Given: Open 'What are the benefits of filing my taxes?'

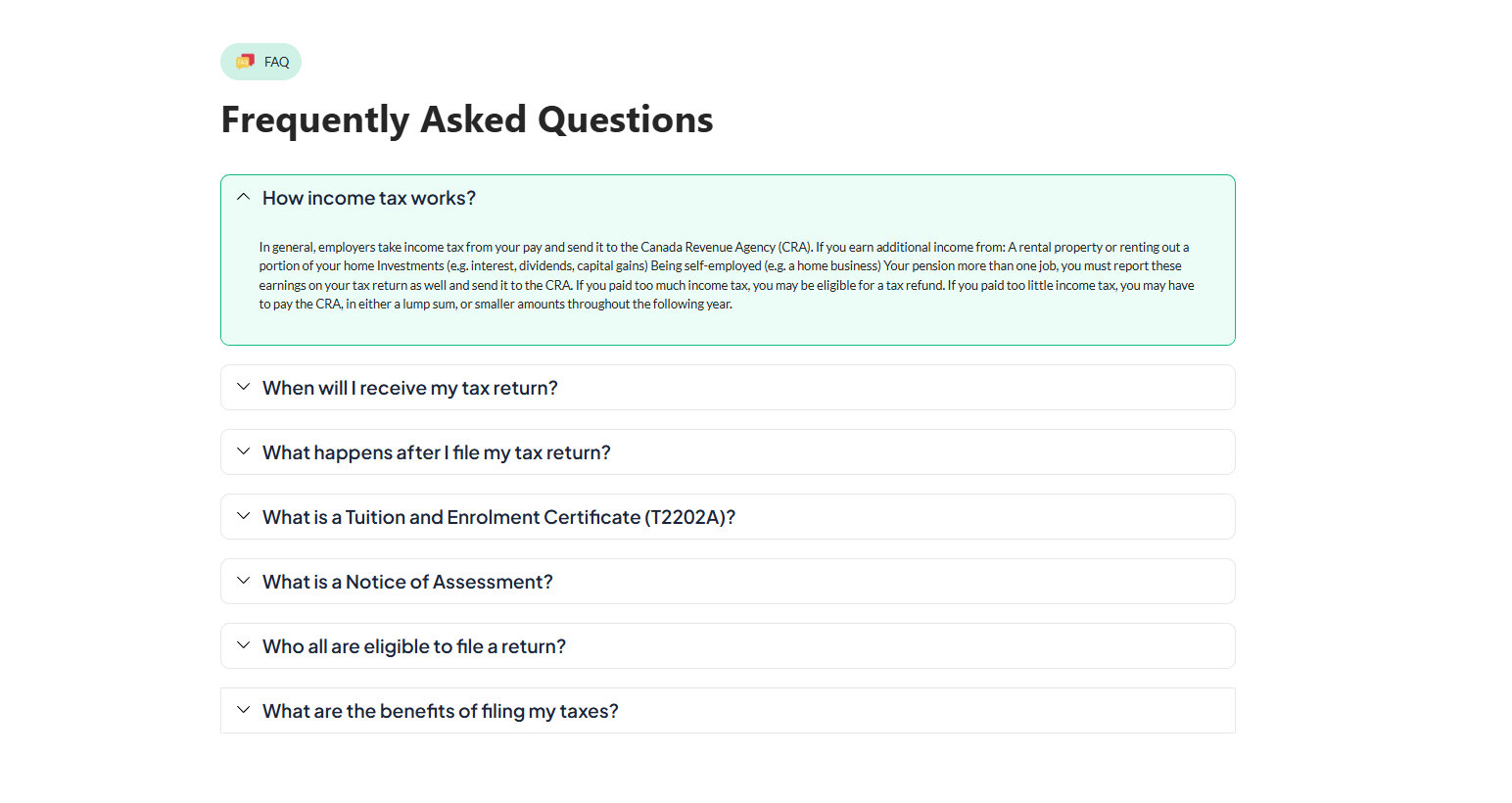Looking at the screenshot, I should click(441, 711).
